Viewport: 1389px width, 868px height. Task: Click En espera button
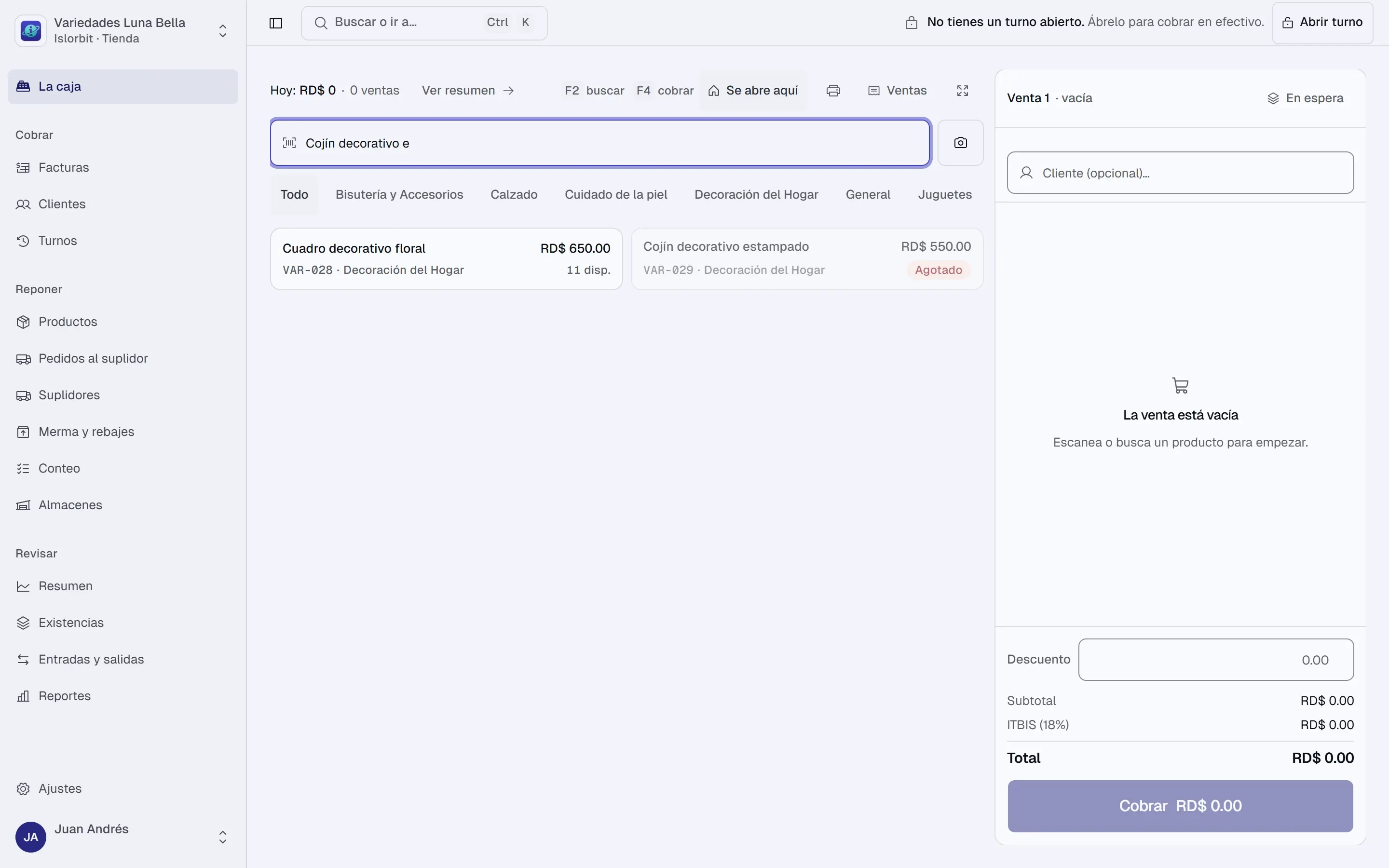1305,99
